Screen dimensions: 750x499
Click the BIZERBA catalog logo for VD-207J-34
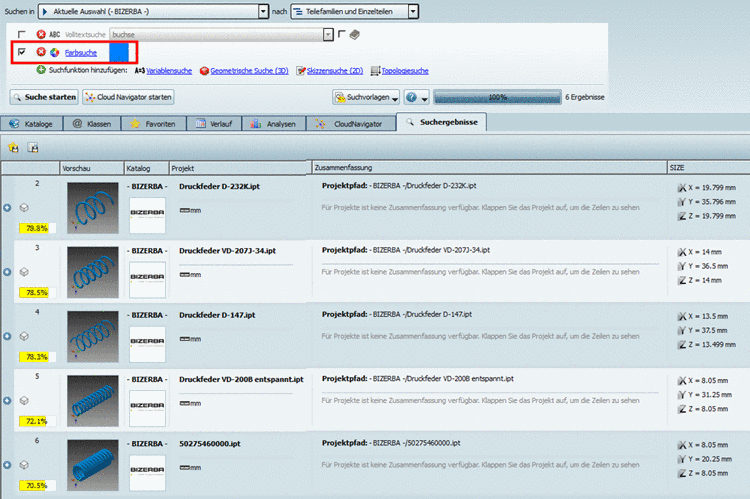(147, 280)
